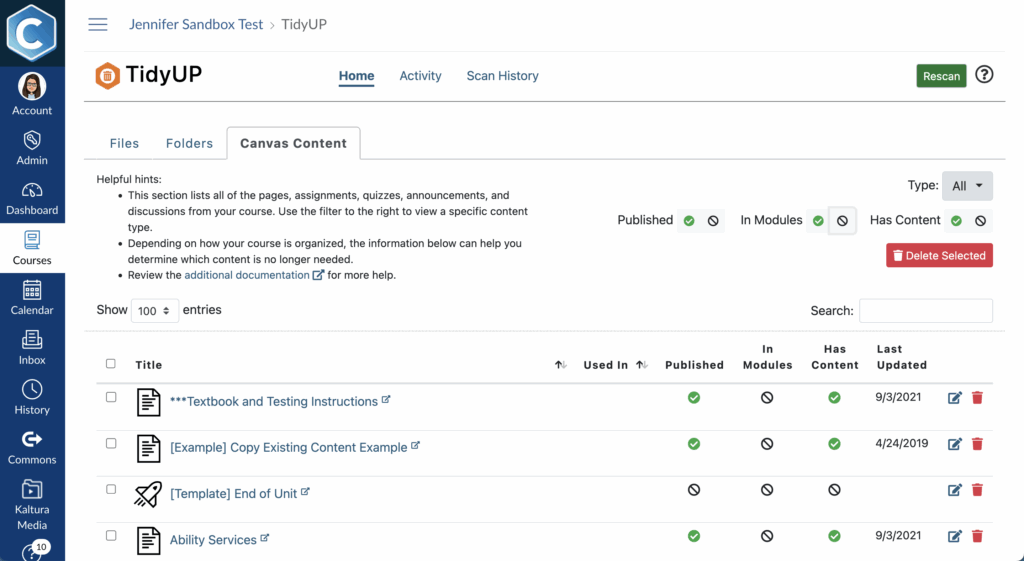The image size is (1024, 561).
Task: Click the help question mark icon
Action: click(x=984, y=75)
